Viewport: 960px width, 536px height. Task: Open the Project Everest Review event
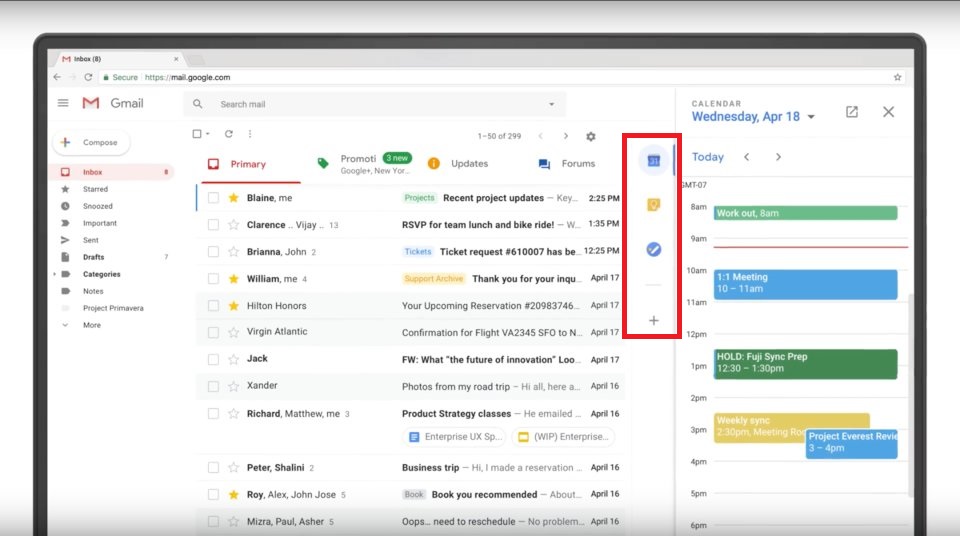pyautogui.click(x=852, y=444)
